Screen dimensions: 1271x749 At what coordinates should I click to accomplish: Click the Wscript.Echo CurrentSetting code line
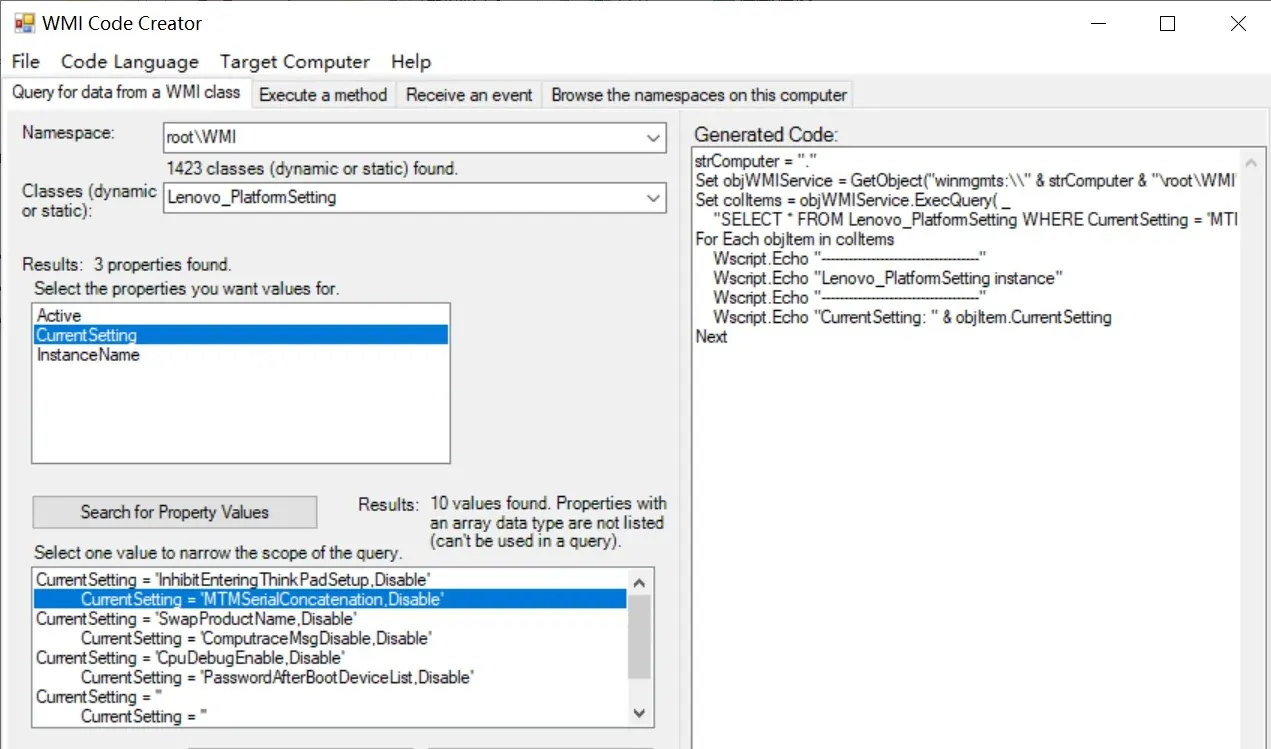click(912, 317)
